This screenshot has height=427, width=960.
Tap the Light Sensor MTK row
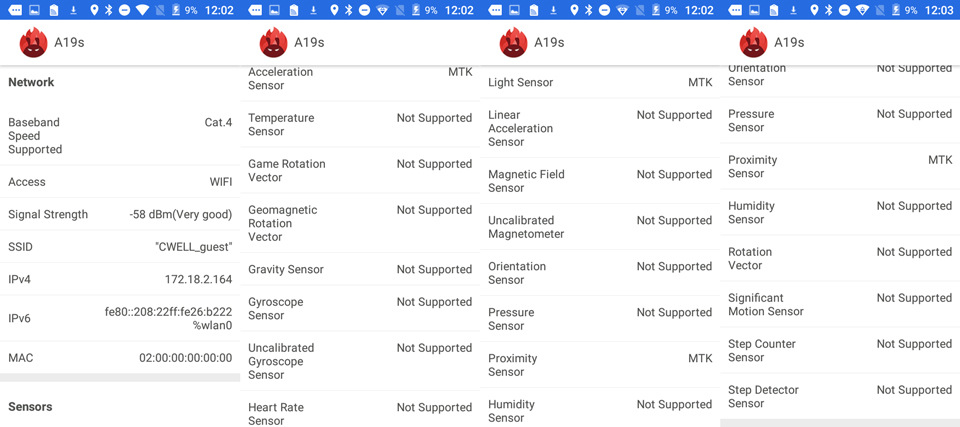(600, 82)
